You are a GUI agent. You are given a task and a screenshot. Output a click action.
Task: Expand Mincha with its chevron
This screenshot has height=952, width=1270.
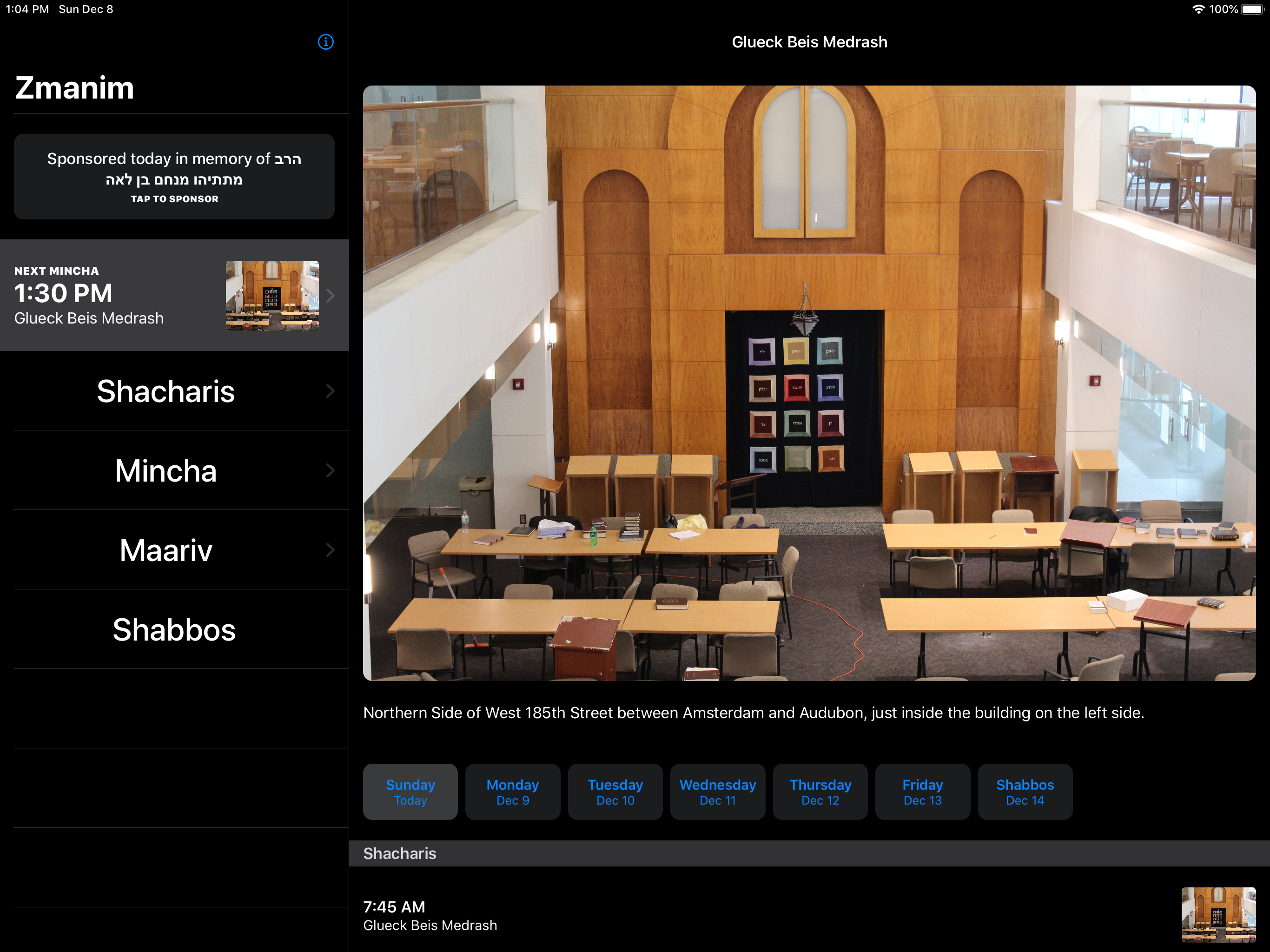point(330,470)
